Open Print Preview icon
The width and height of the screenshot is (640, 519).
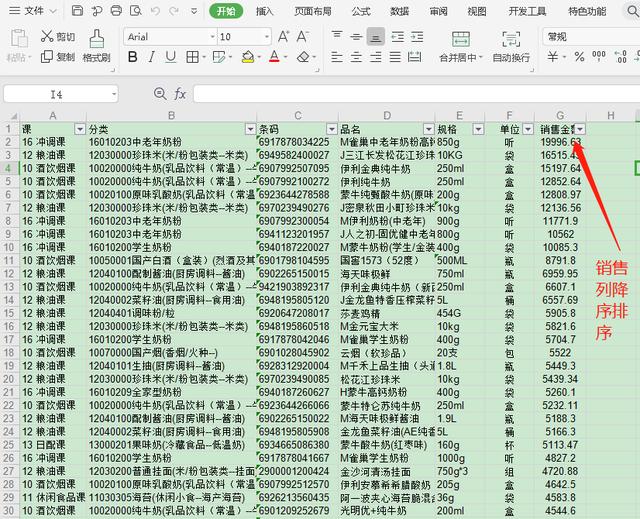(136, 11)
